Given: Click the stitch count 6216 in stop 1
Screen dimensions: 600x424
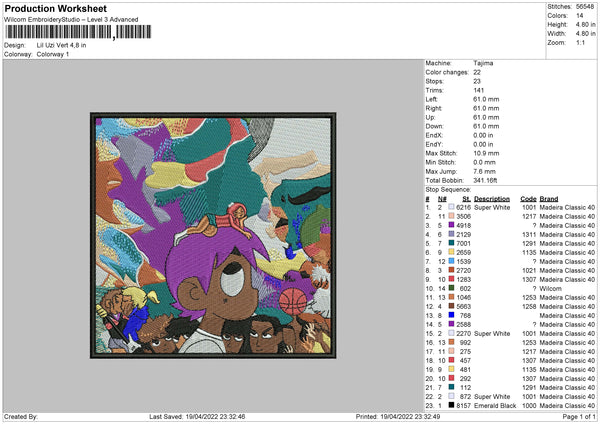Looking at the screenshot, I should (463, 207).
